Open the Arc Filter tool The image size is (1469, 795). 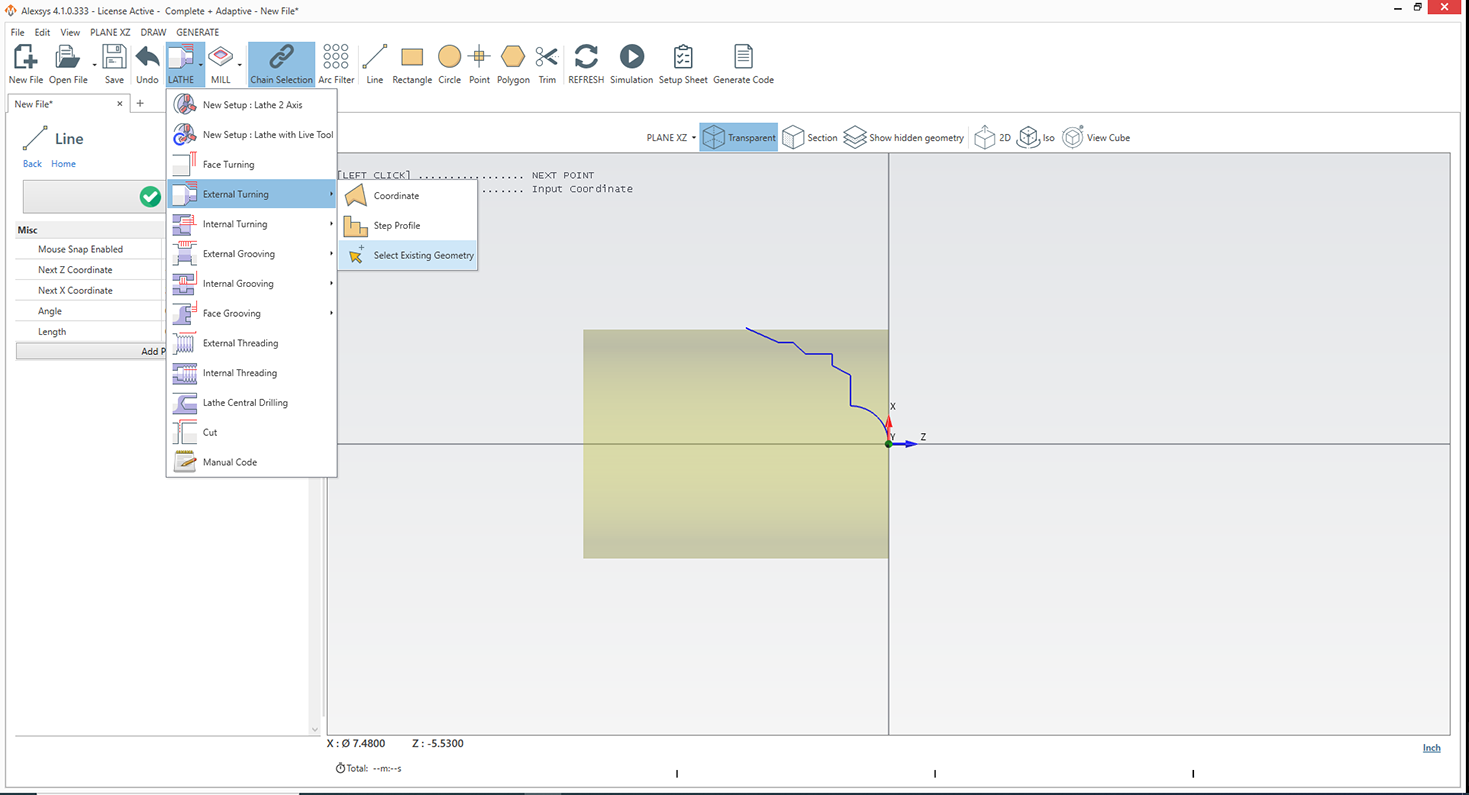tap(336, 57)
